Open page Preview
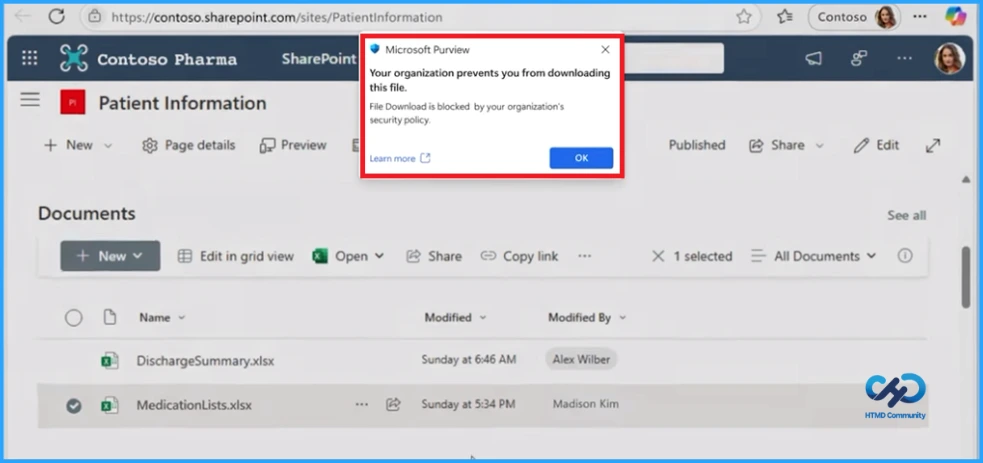 293,145
